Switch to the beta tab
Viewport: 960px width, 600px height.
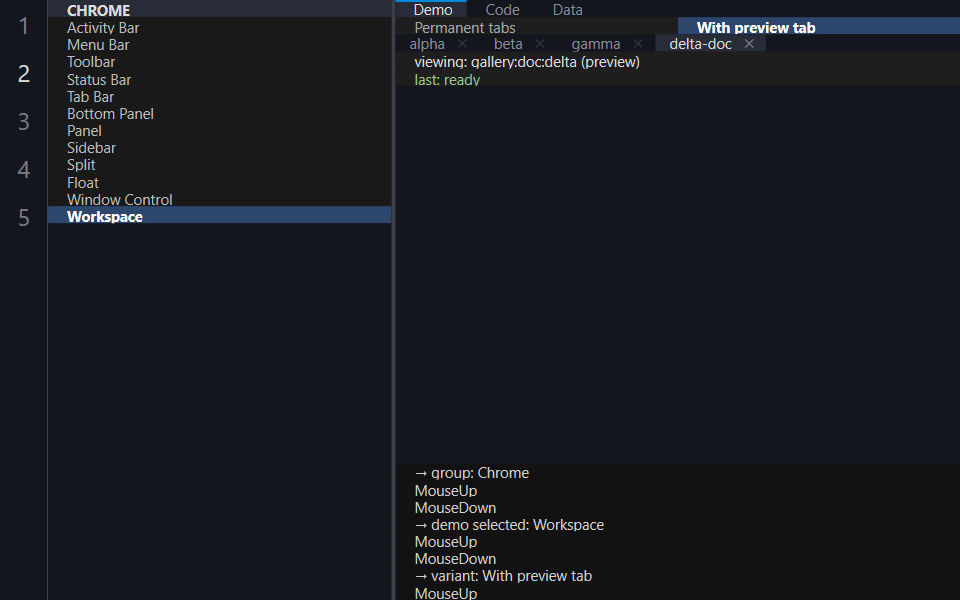pos(508,44)
